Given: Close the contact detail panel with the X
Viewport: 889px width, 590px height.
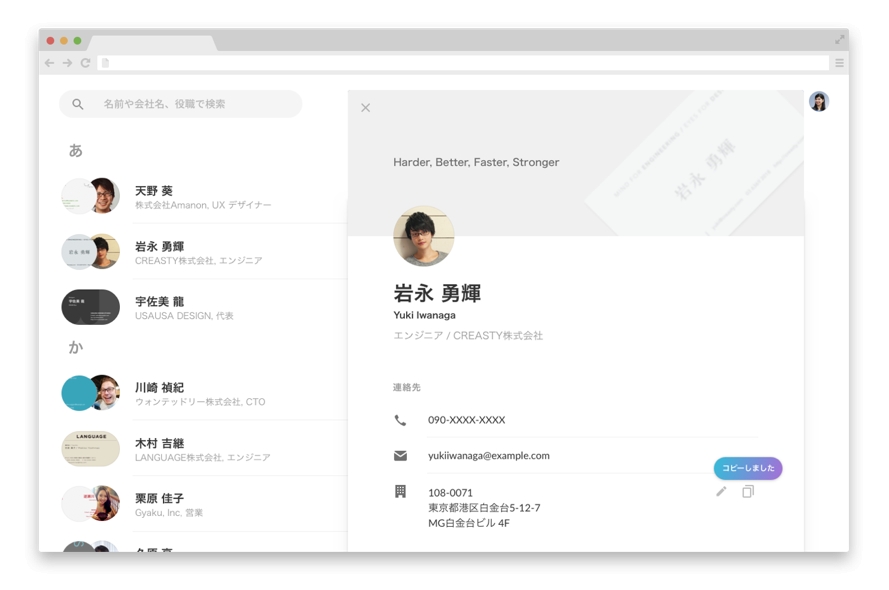Looking at the screenshot, I should point(365,107).
